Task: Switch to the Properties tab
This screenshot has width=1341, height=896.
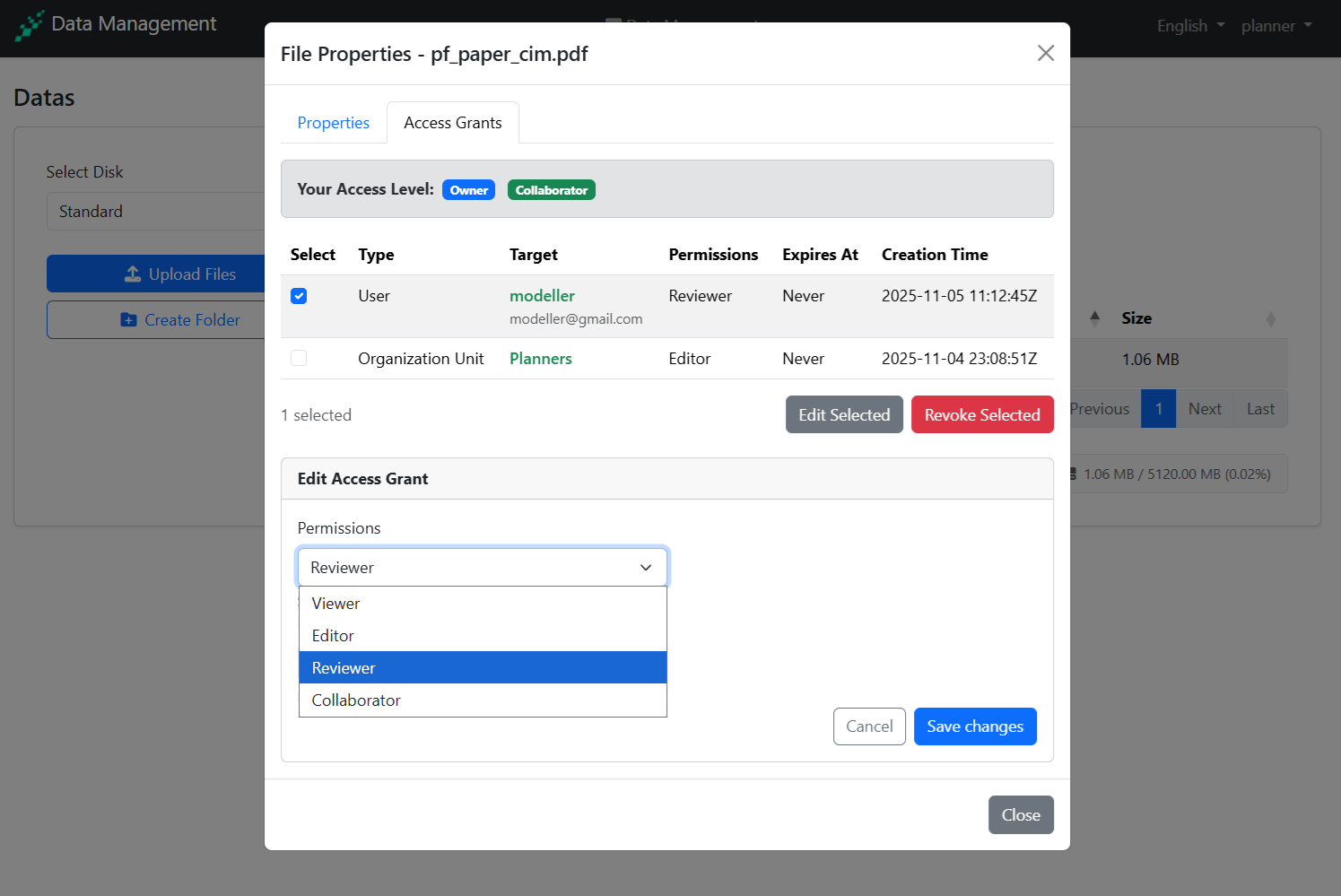Action: (x=333, y=123)
